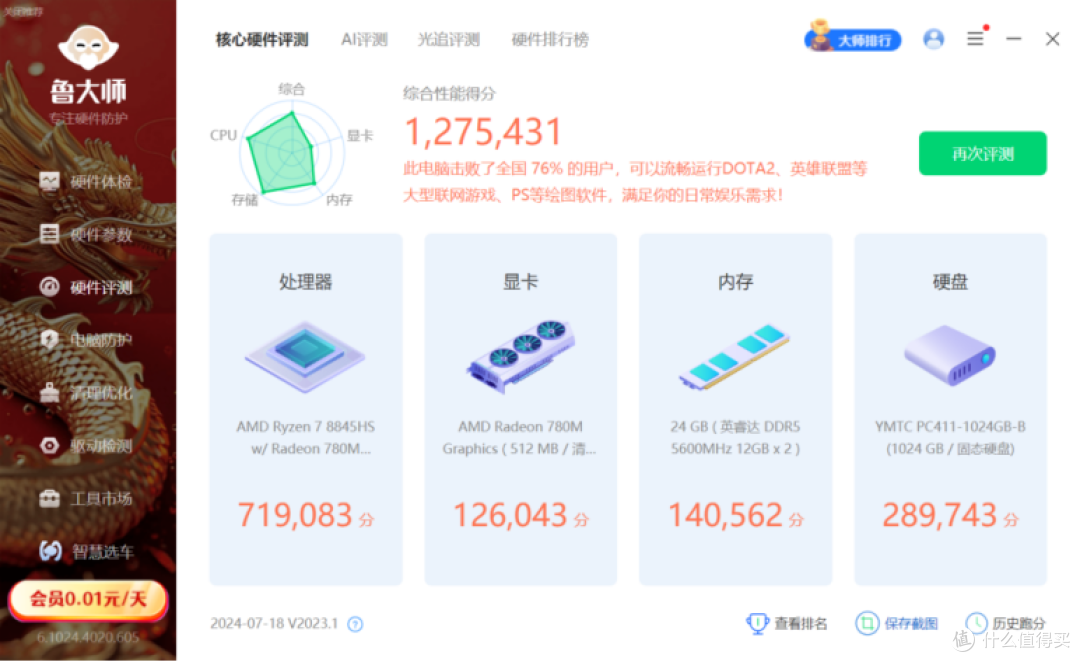Click the 查看排名 trophy icon

(757, 623)
